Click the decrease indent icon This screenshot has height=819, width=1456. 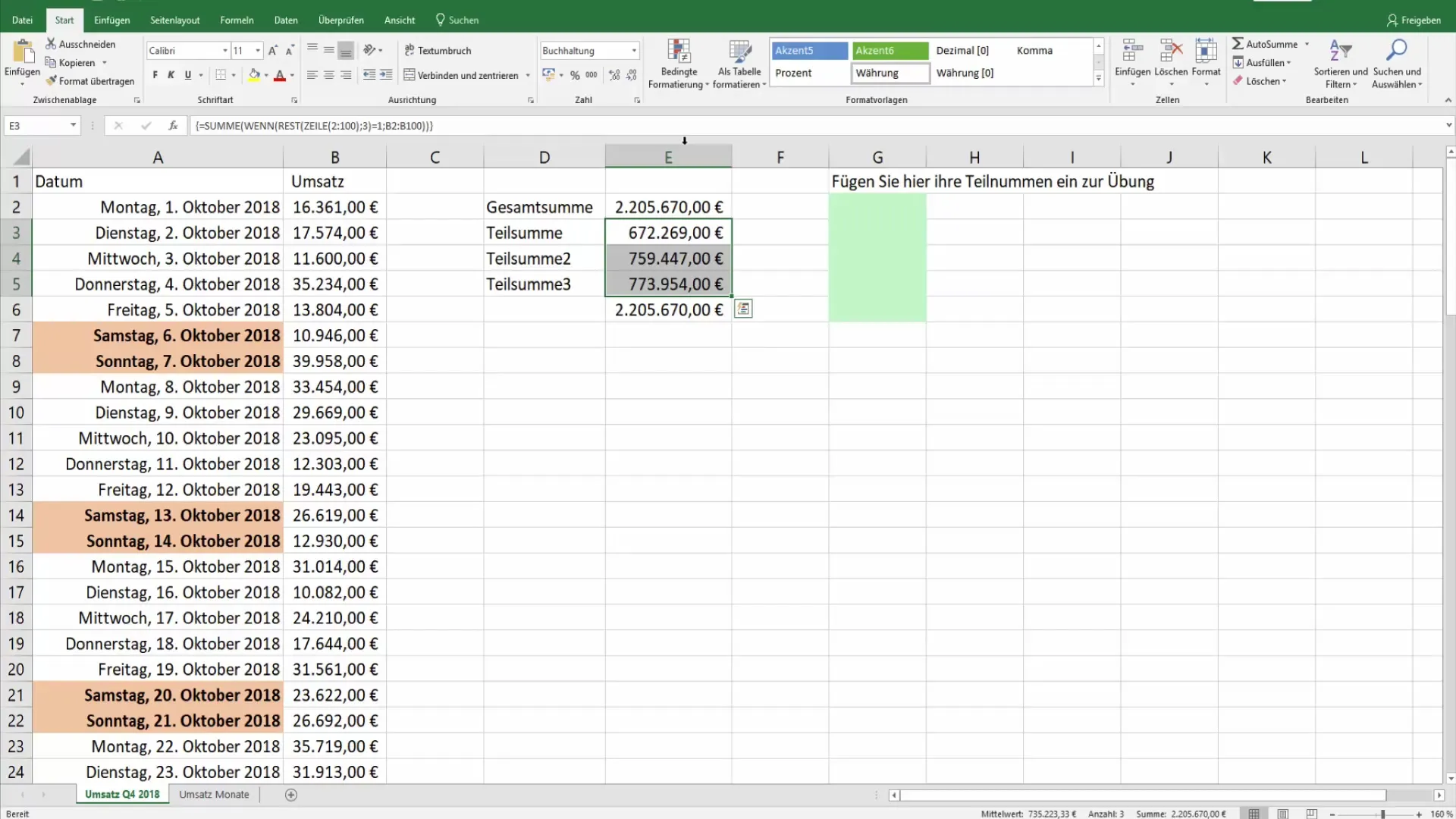pos(369,75)
